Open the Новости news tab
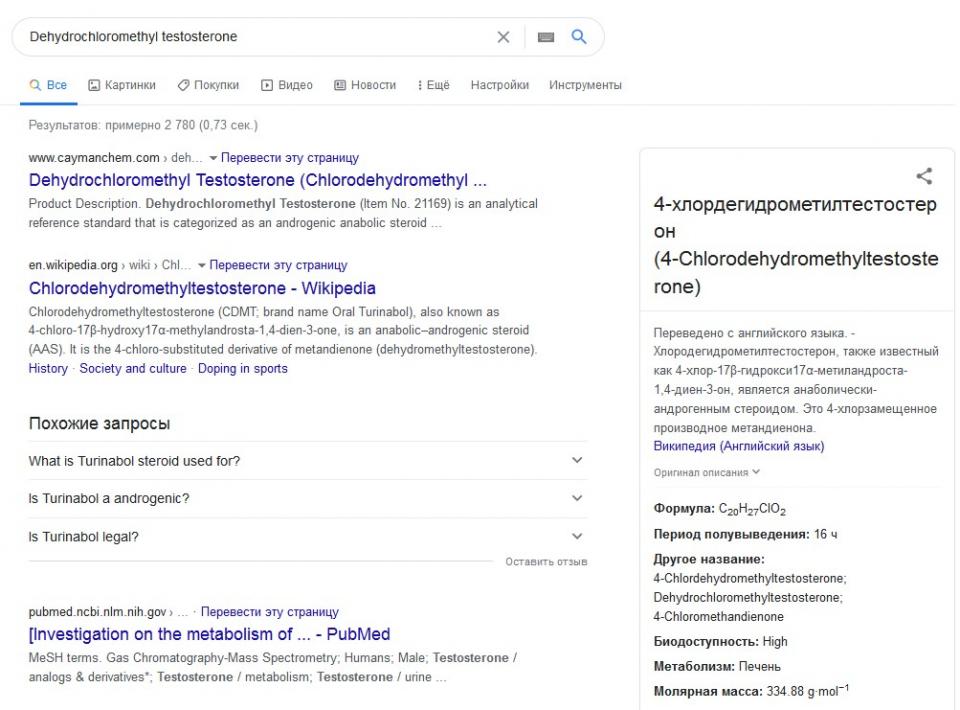This screenshot has height=710, width=960. click(x=365, y=85)
